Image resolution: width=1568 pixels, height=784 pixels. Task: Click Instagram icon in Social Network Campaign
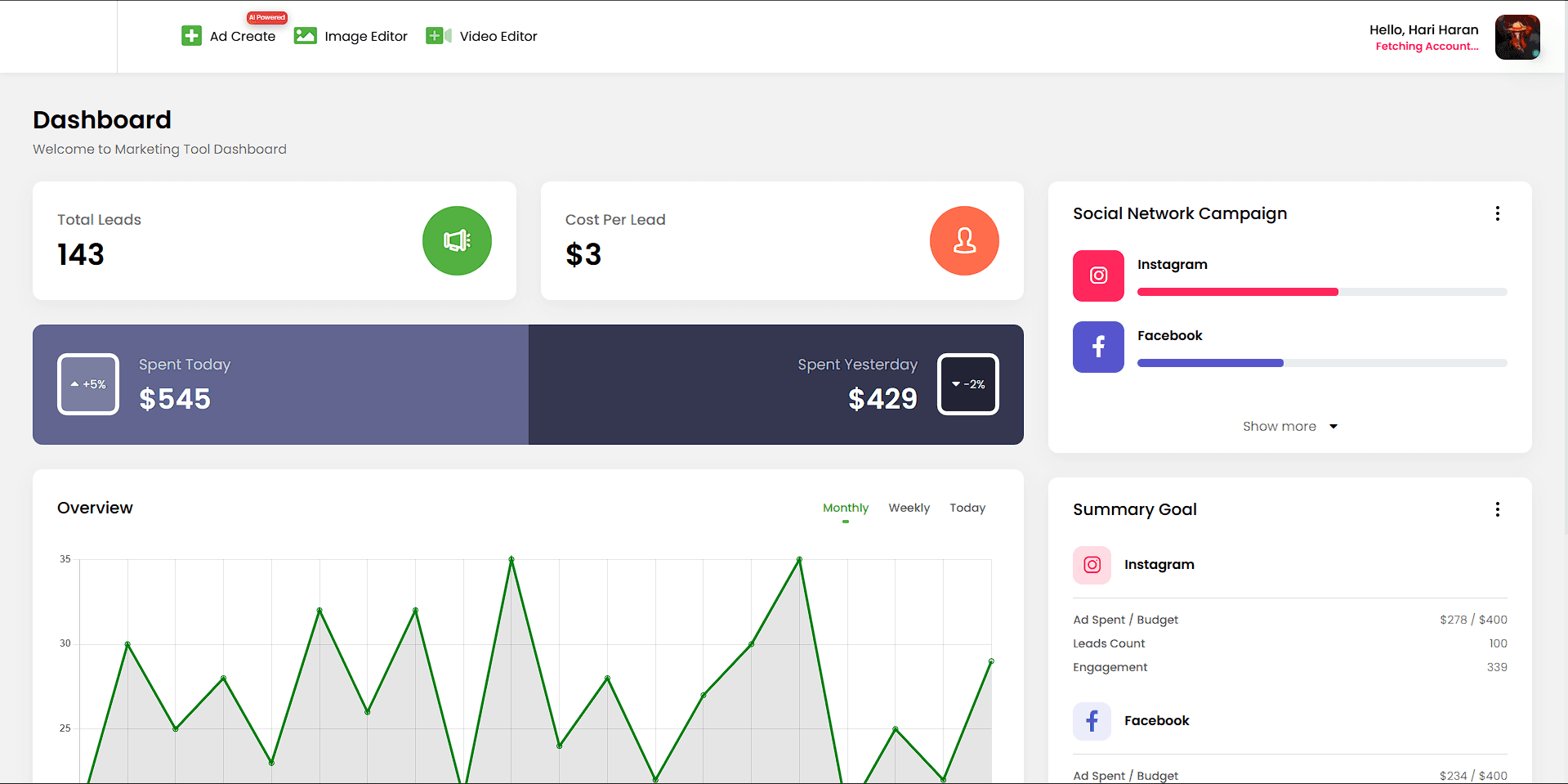(1098, 276)
